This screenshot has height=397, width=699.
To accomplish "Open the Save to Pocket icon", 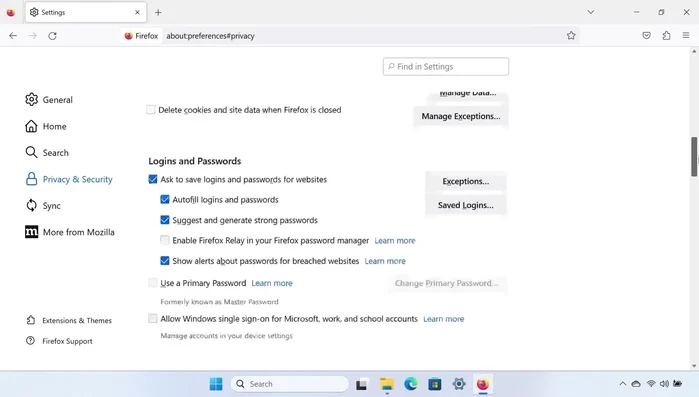I will (646, 36).
